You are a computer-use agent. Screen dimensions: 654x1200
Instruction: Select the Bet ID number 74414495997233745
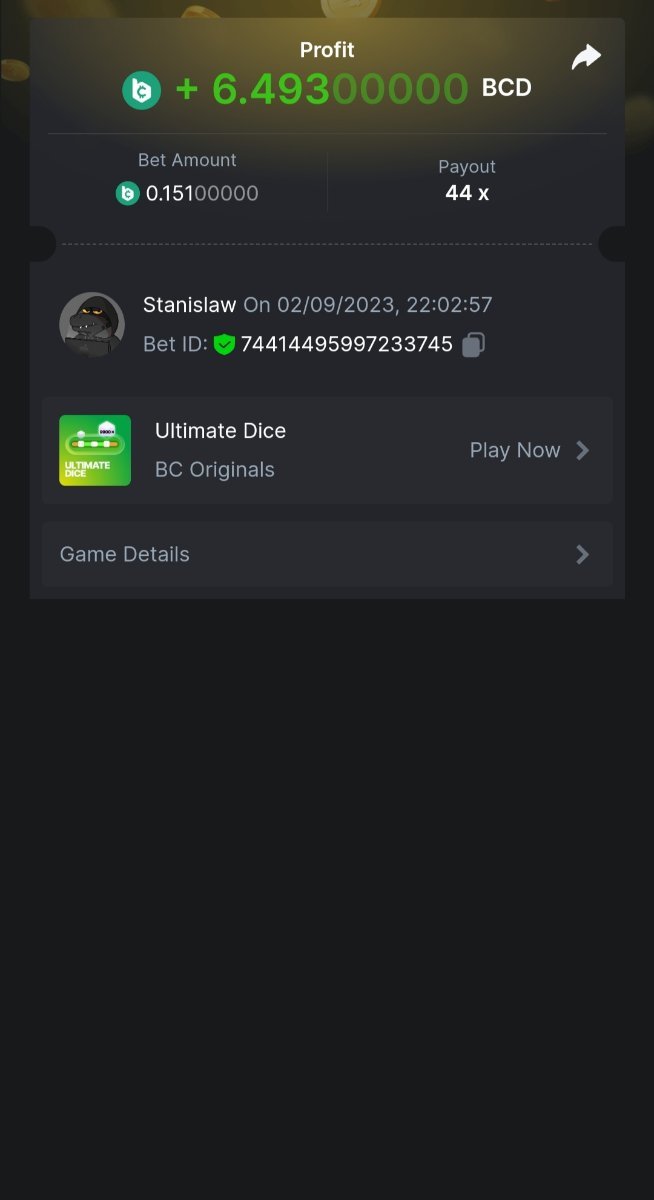coord(346,345)
